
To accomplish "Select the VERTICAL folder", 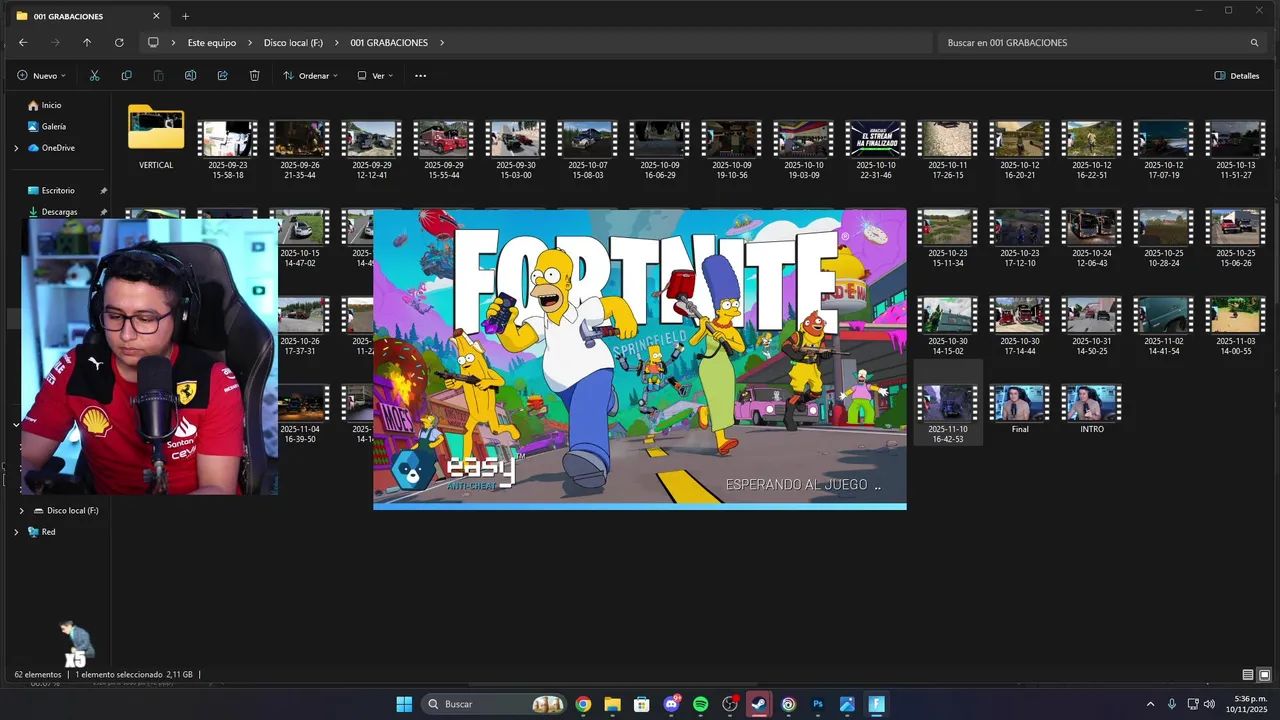I will pos(156,138).
